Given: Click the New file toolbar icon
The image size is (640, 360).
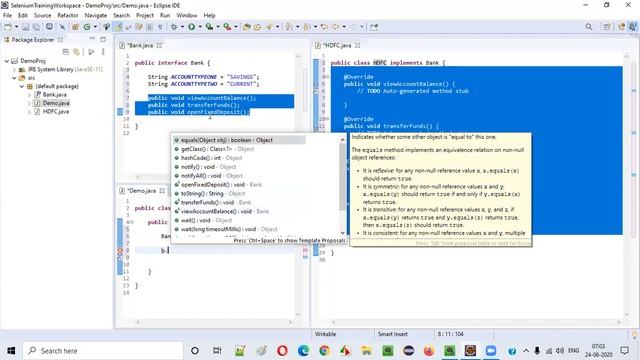Looking at the screenshot, I should (x=8, y=27).
